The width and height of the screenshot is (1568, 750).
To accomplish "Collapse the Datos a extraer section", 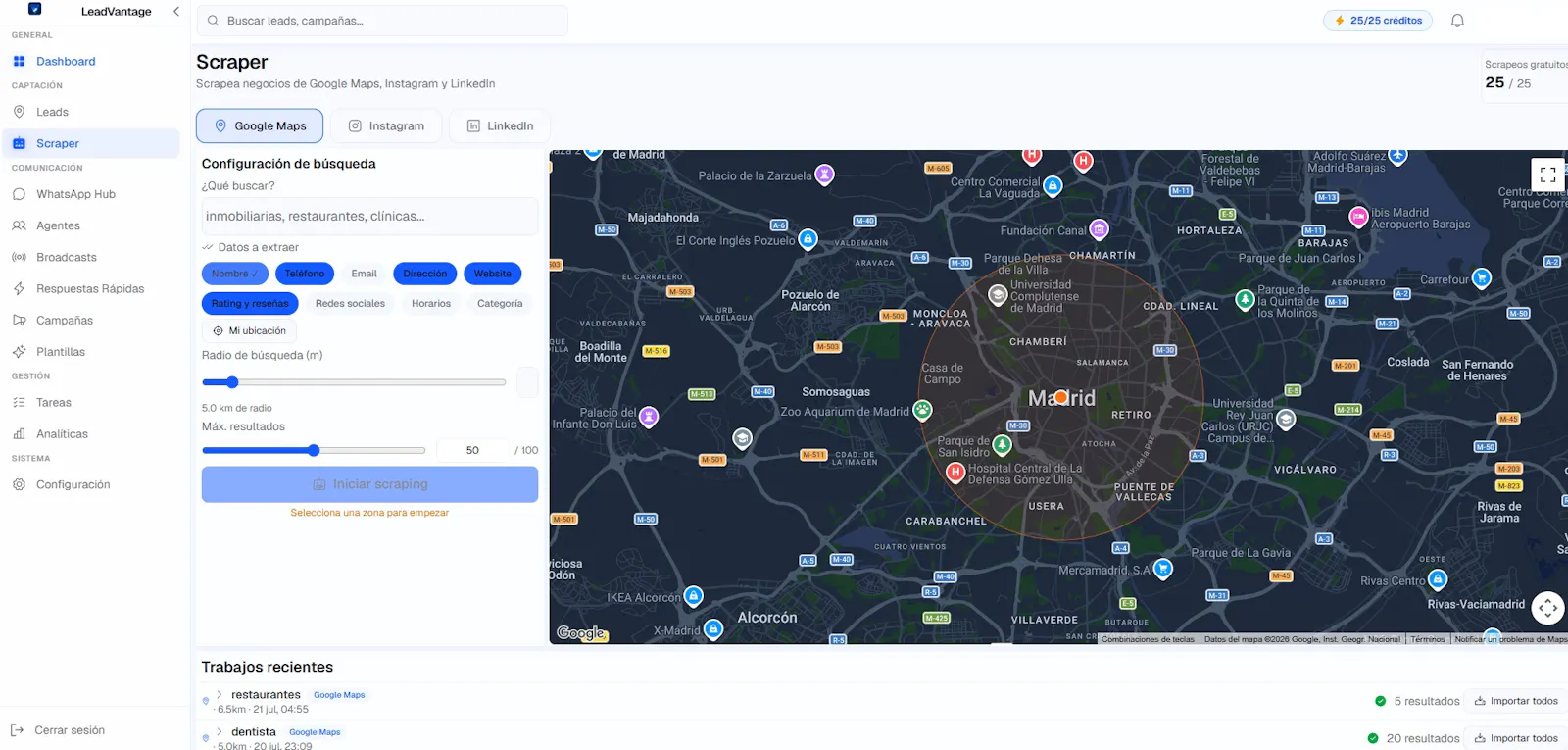I will [250, 247].
